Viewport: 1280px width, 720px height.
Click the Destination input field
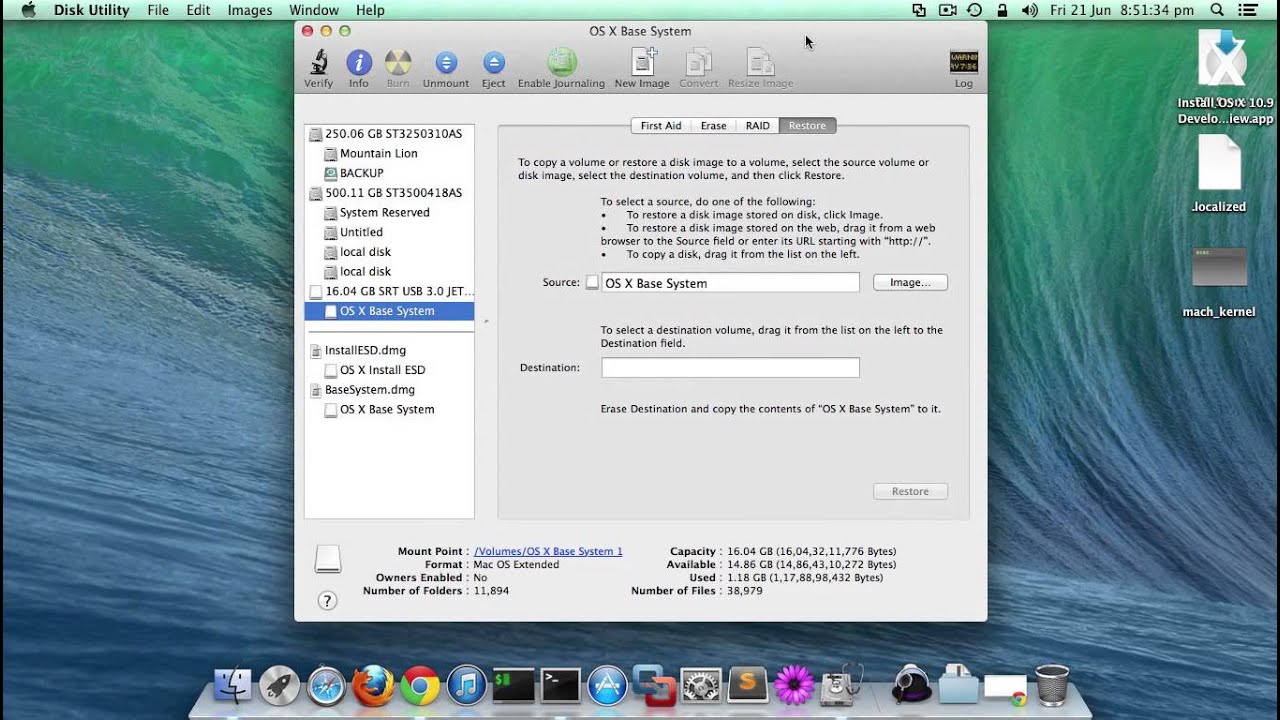coord(730,368)
